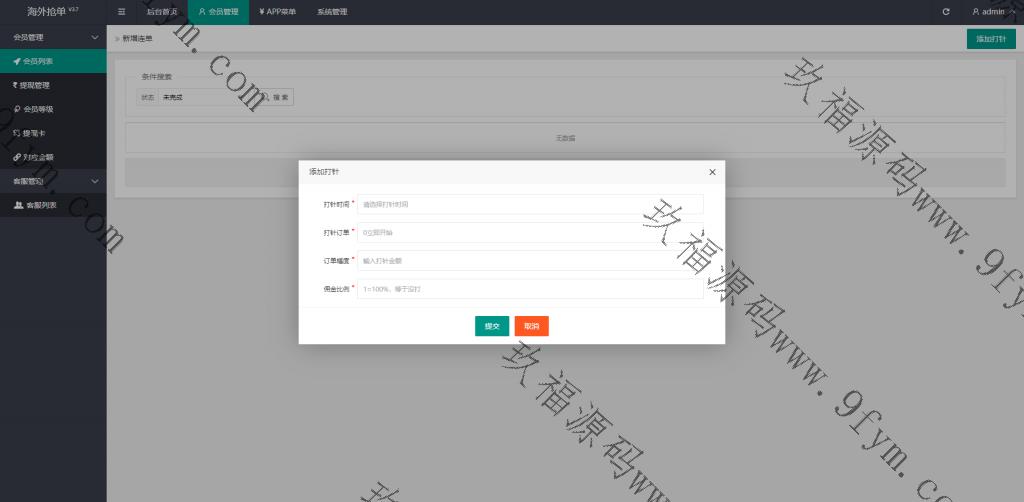
Task: Click the hamburger menu collapse icon
Action: click(121, 12)
